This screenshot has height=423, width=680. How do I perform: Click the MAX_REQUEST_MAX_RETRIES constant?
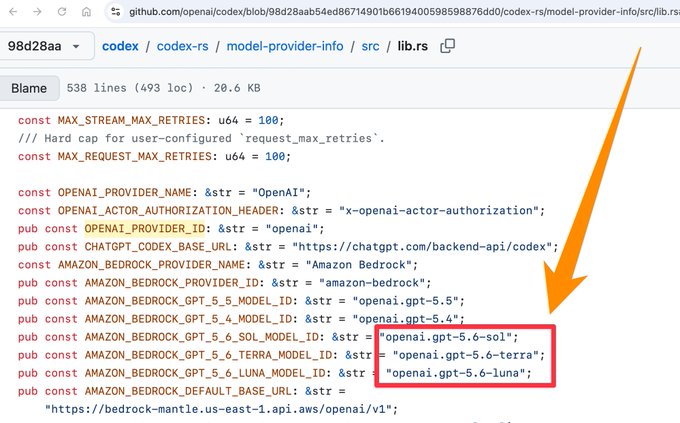135,156
